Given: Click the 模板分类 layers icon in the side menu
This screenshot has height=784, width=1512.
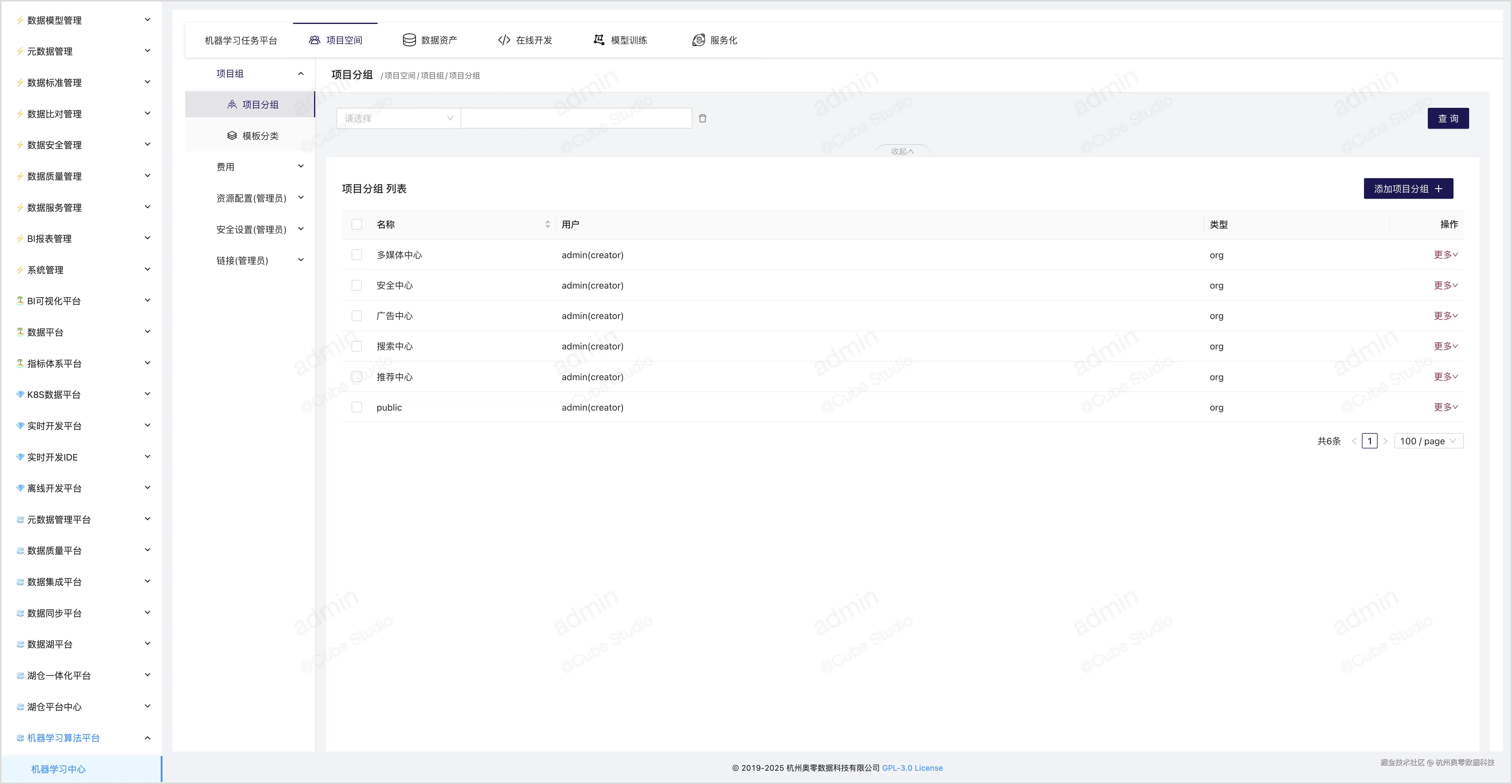Looking at the screenshot, I should (232, 136).
